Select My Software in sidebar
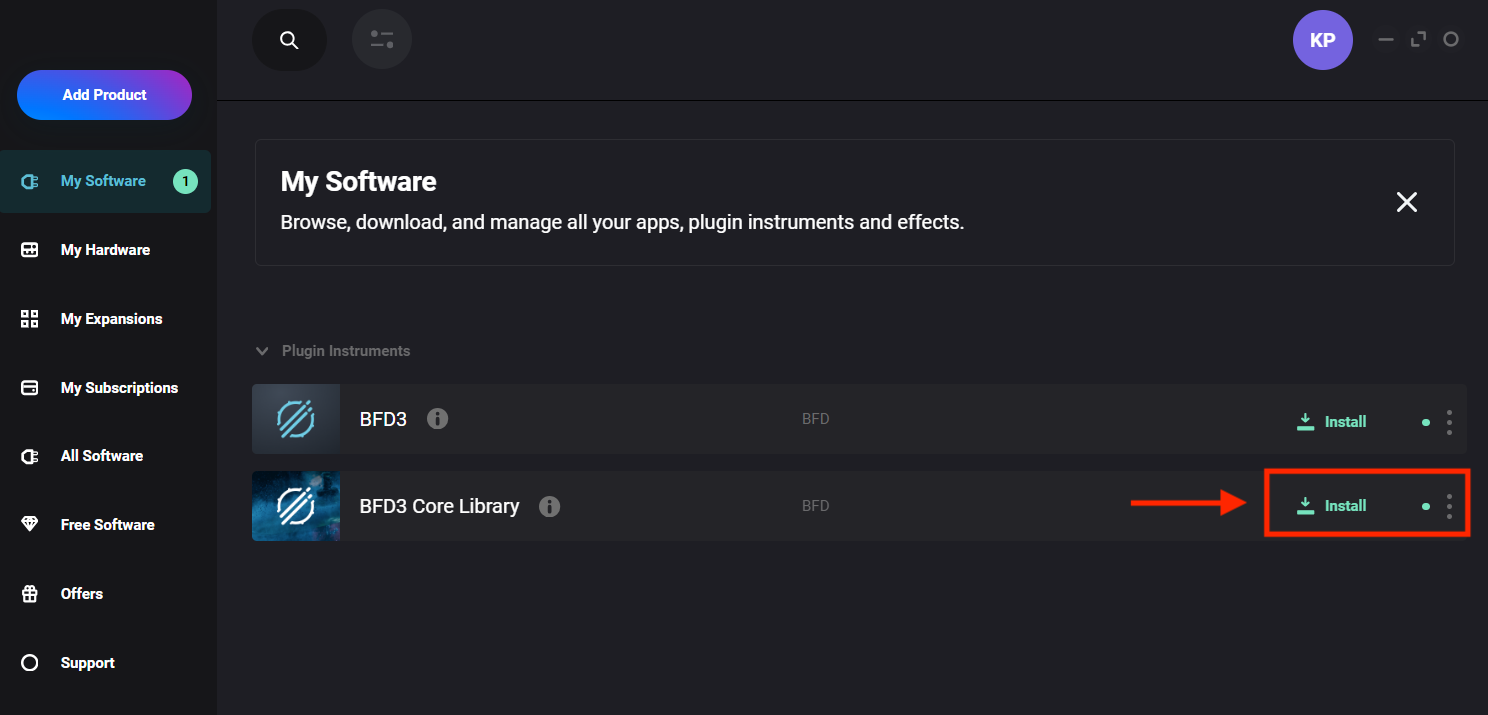This screenshot has width=1488, height=715. click(105, 181)
